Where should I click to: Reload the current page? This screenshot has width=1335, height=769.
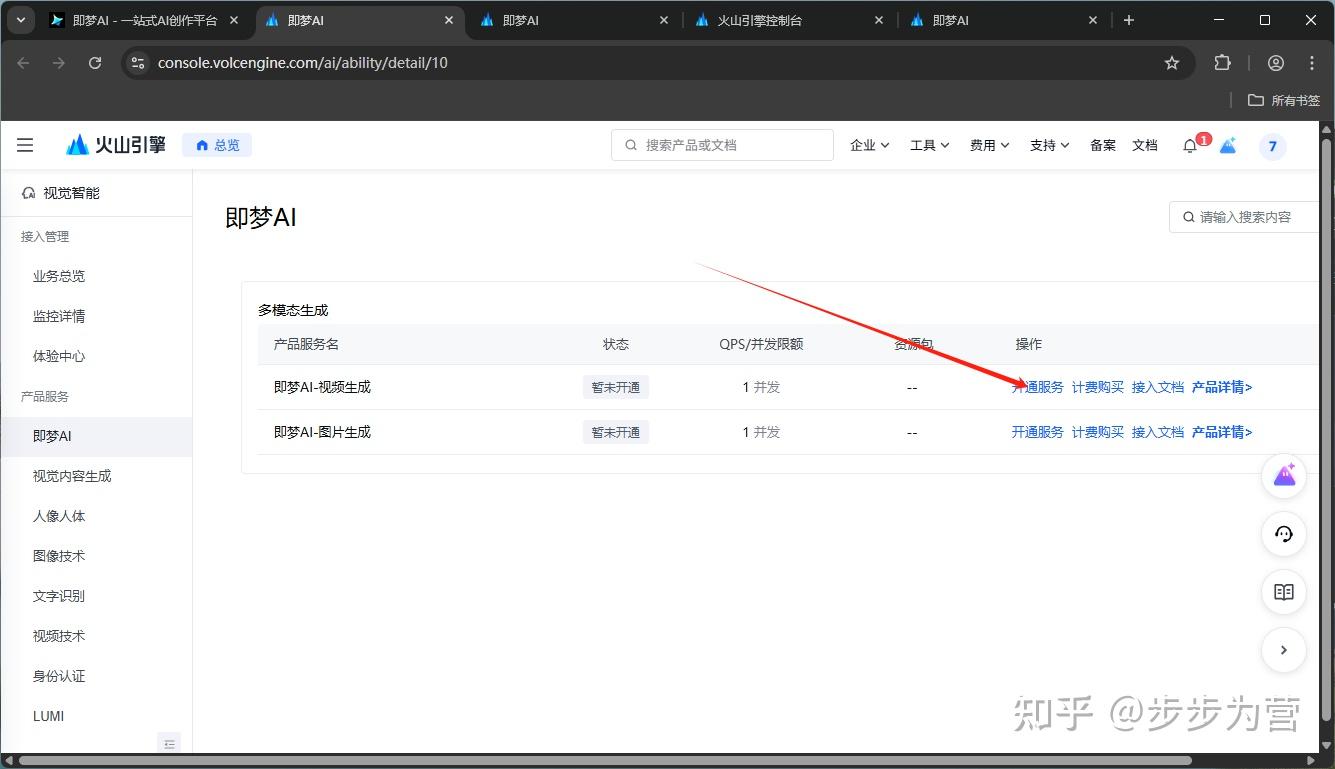(95, 63)
